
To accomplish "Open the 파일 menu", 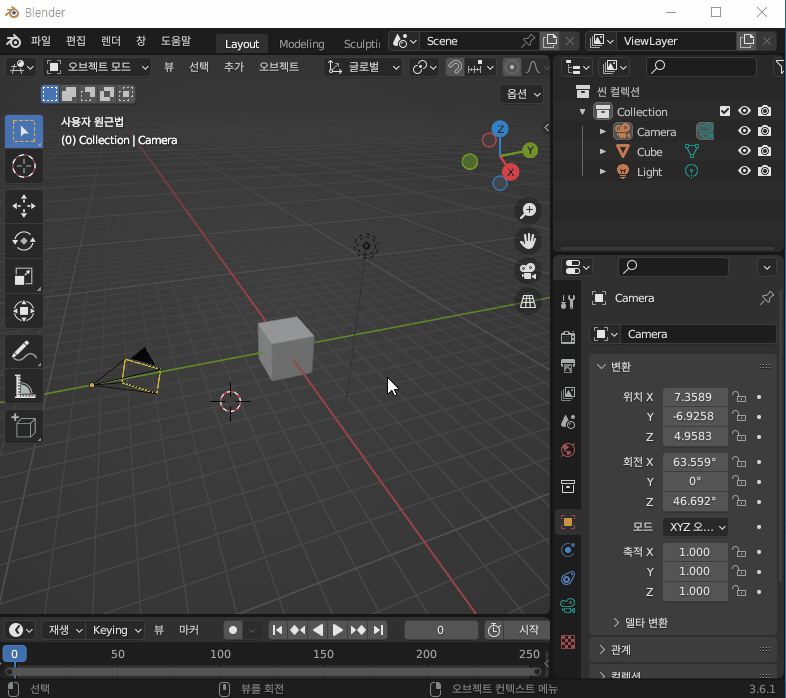I will tap(41, 41).
